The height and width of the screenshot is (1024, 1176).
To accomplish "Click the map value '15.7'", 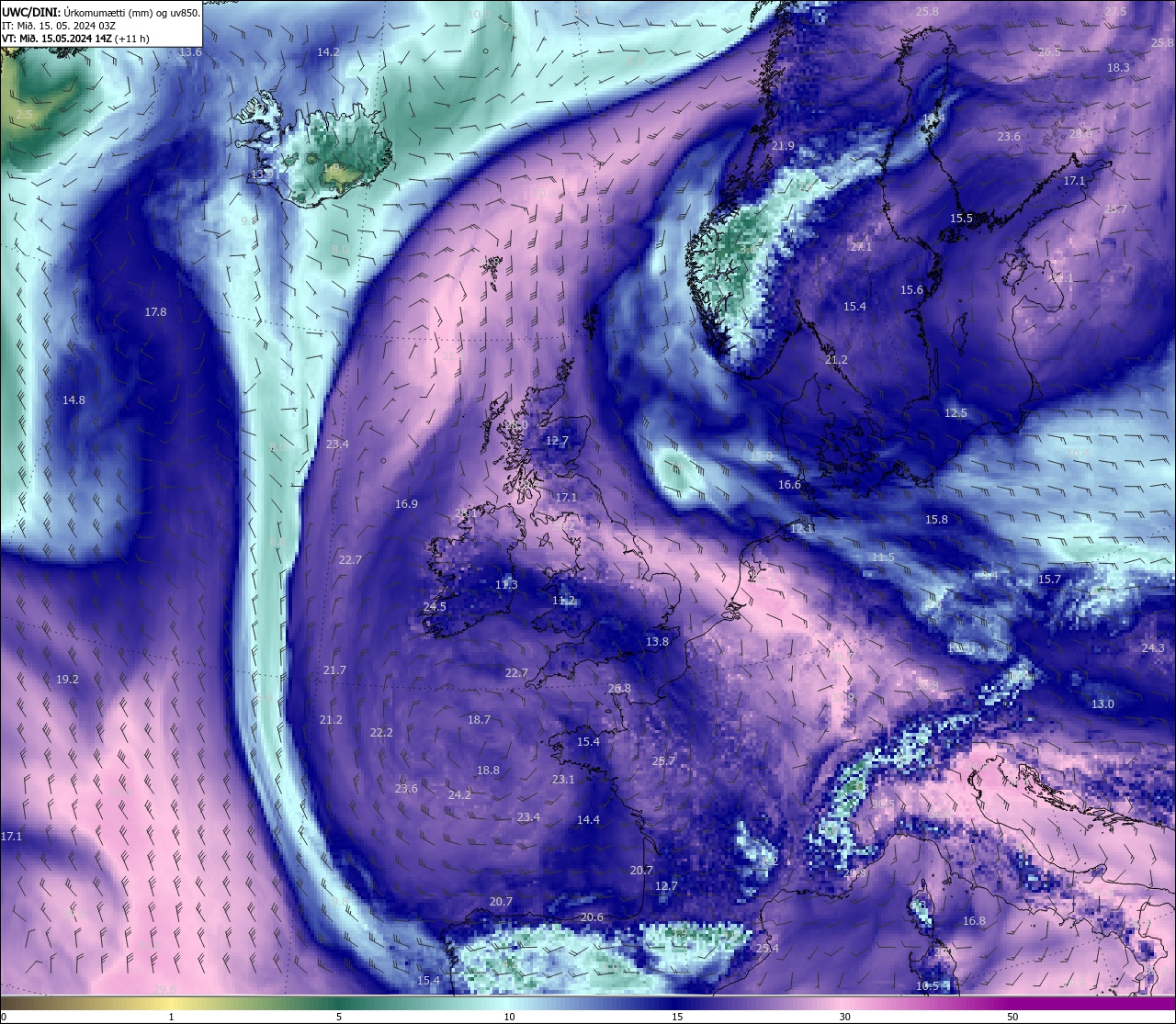I will click(x=1049, y=580).
